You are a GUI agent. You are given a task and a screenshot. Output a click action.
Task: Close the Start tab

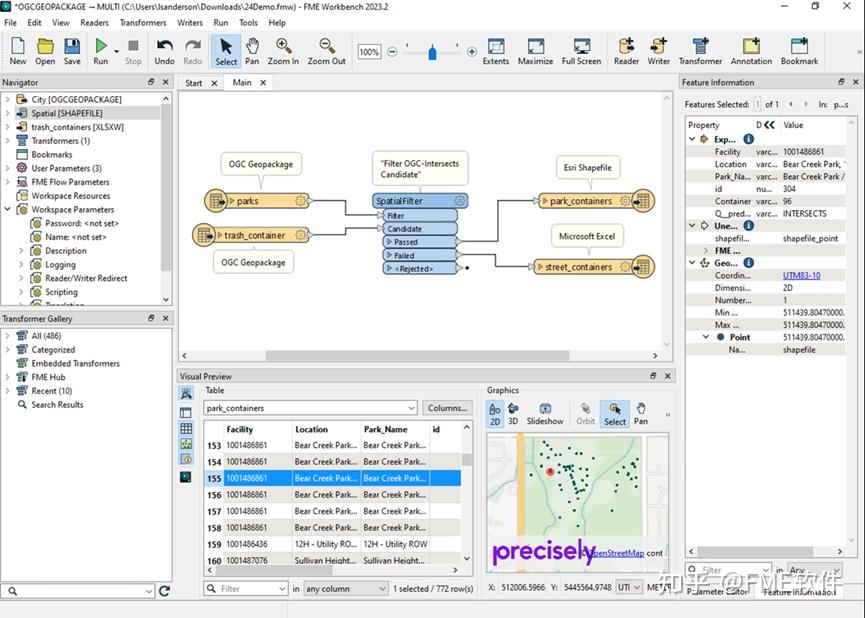pyautogui.click(x=214, y=83)
